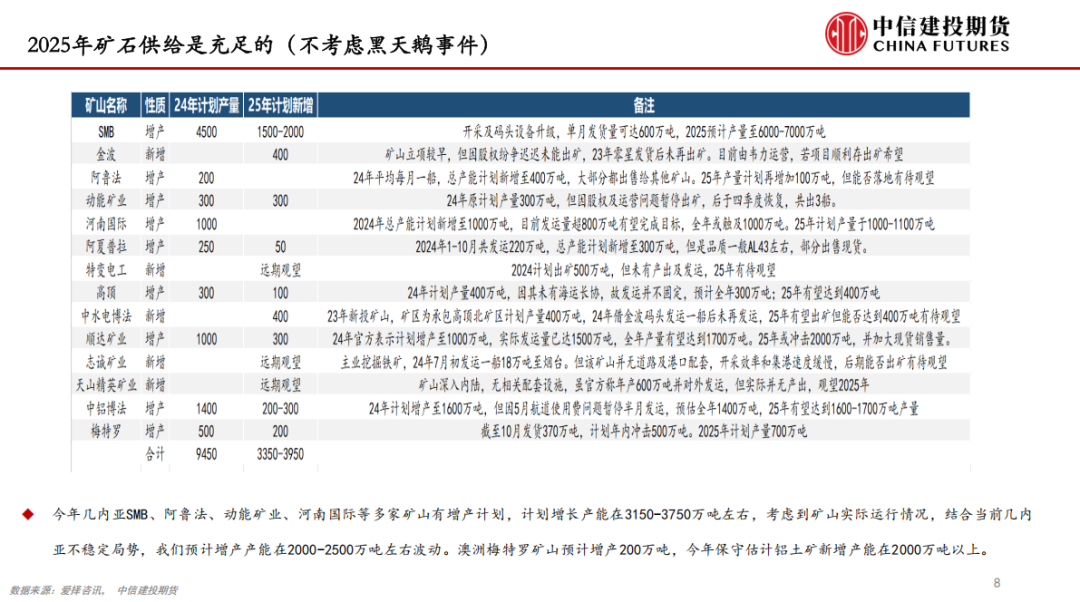Click 天山精英矿业's 远期观望 cell
The width and height of the screenshot is (1080, 602).
pos(280,385)
